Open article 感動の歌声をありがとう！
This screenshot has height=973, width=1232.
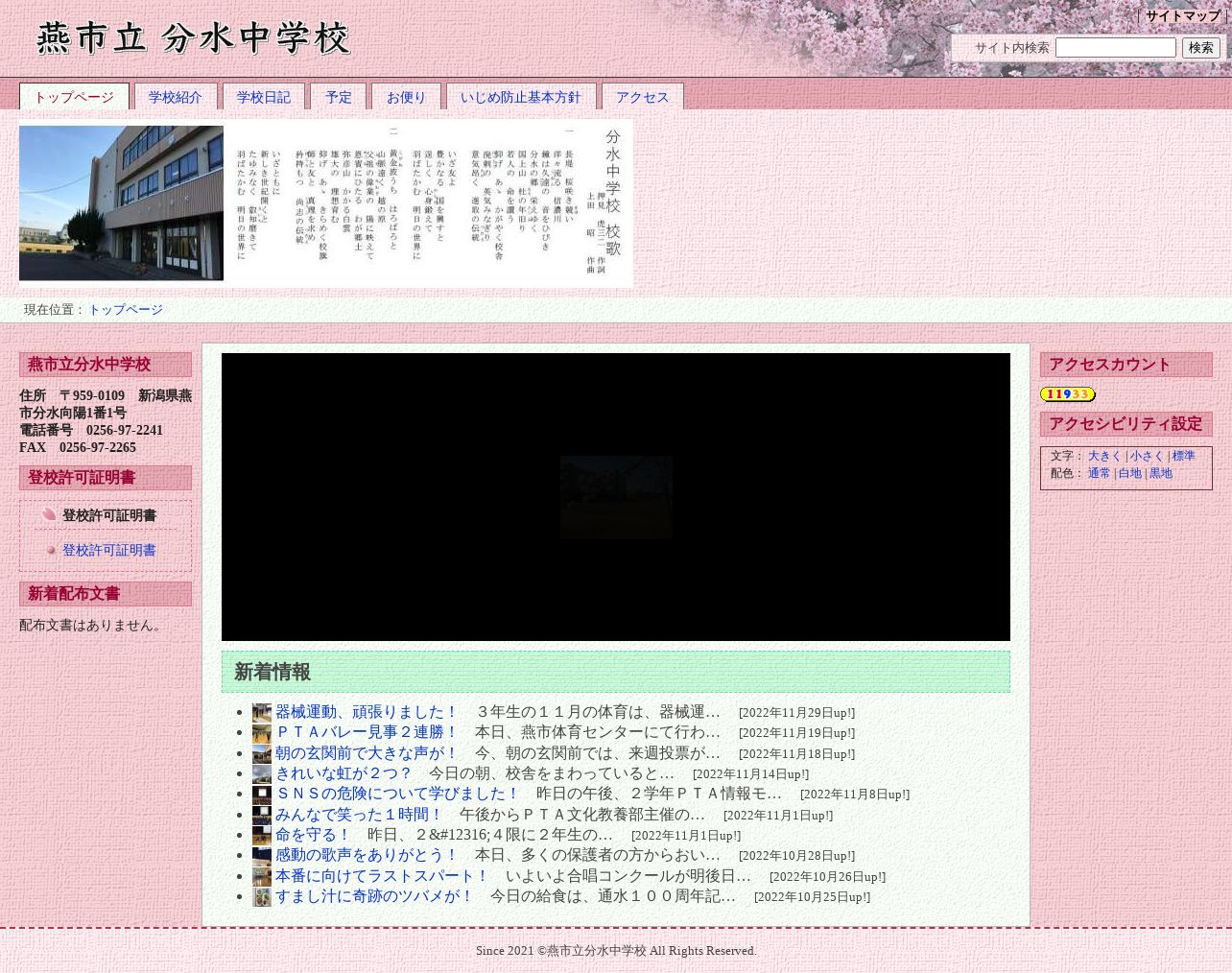(367, 855)
